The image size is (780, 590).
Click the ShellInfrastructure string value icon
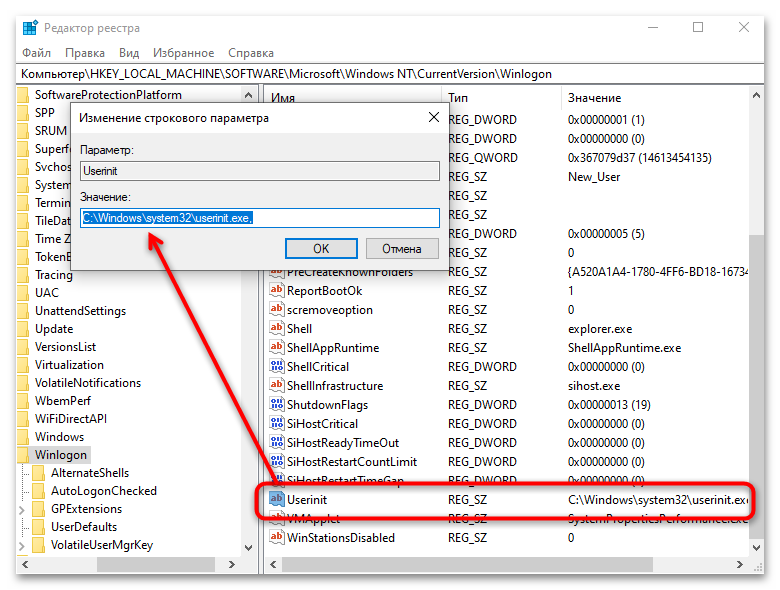coord(277,386)
